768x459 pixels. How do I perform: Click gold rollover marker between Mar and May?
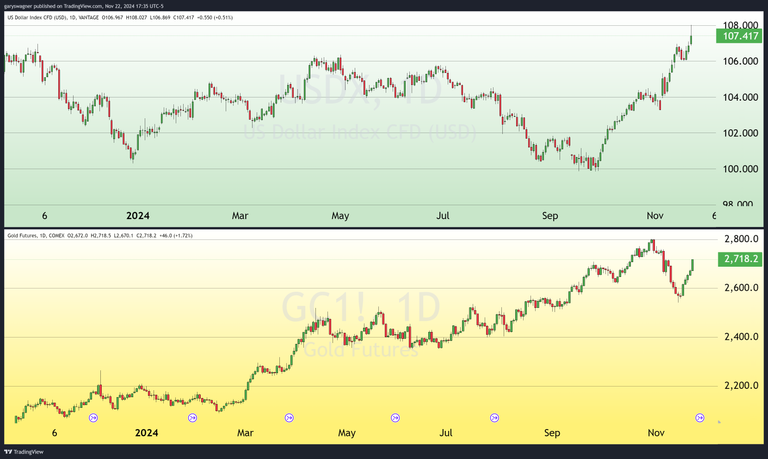tap(290, 417)
